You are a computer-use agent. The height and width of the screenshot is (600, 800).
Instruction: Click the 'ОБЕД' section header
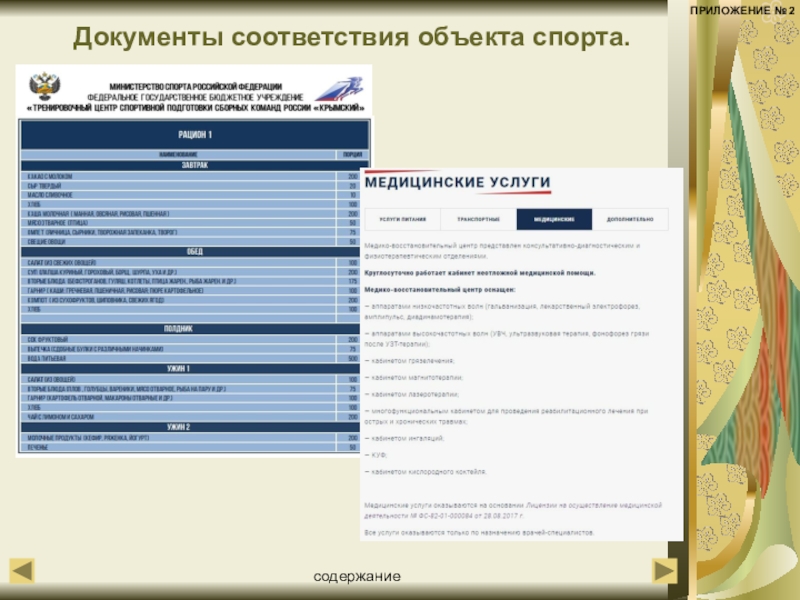tap(195, 252)
